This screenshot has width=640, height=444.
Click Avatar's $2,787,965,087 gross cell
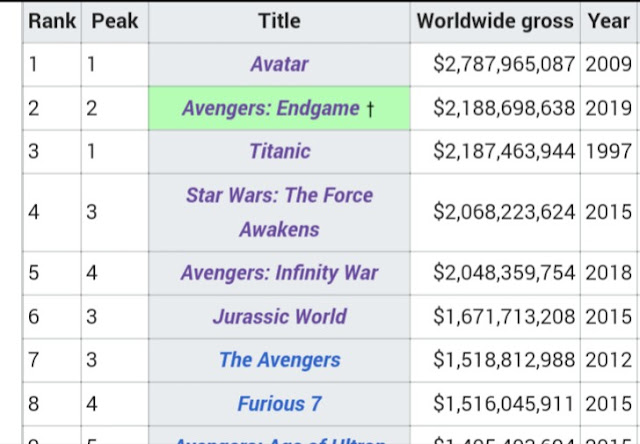click(x=504, y=65)
